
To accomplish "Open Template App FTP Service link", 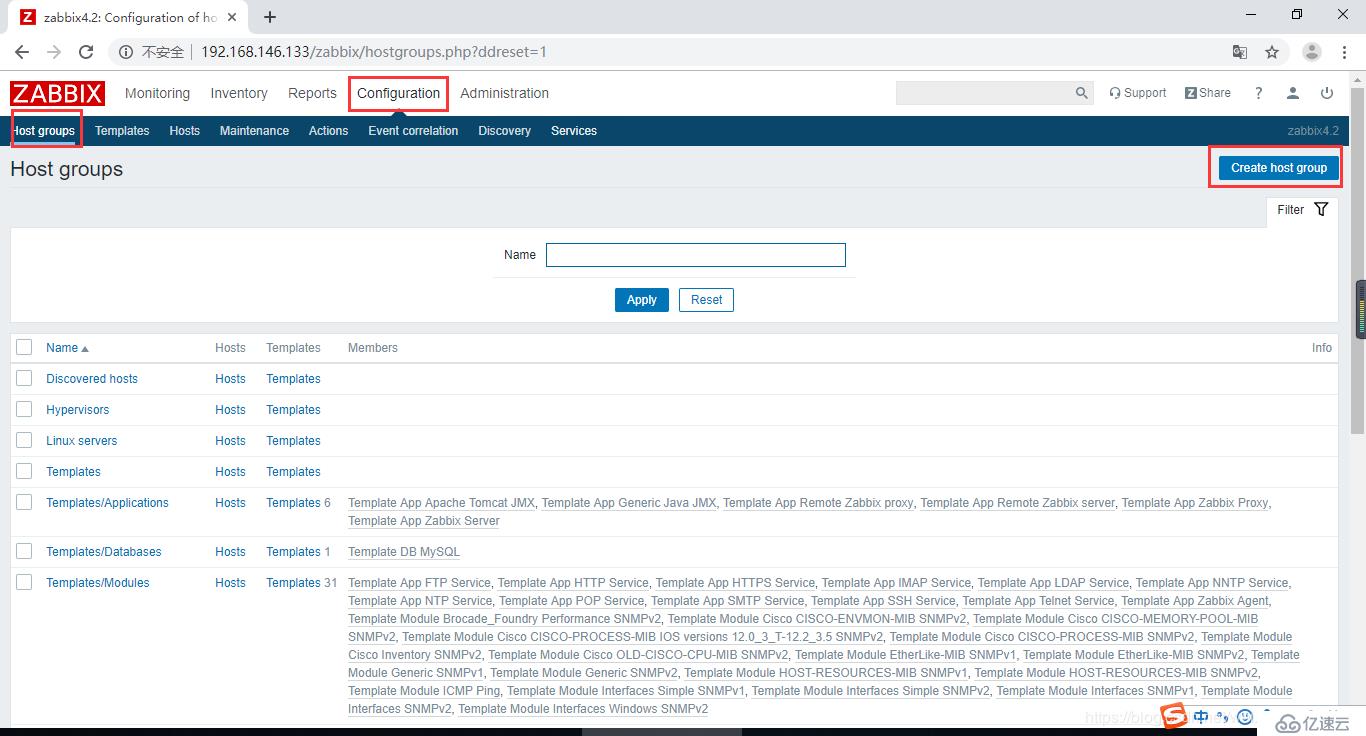I will [x=419, y=583].
